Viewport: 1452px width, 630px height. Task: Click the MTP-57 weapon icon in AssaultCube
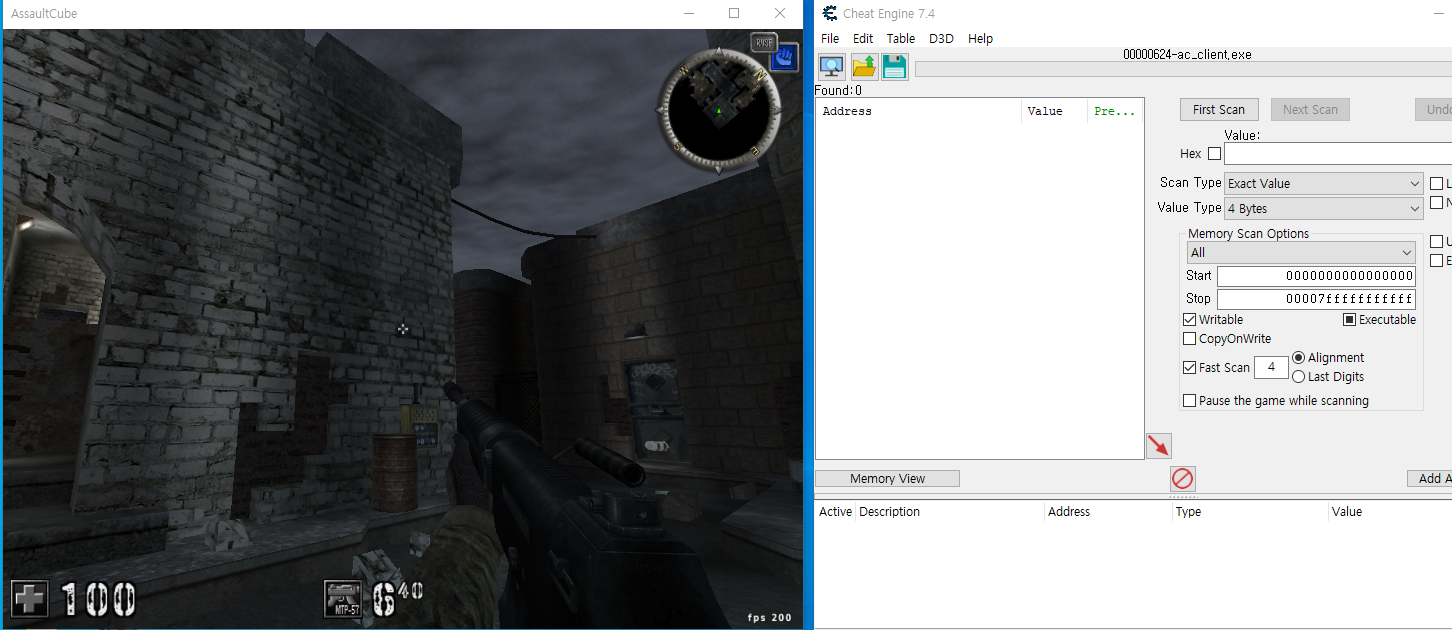343,599
